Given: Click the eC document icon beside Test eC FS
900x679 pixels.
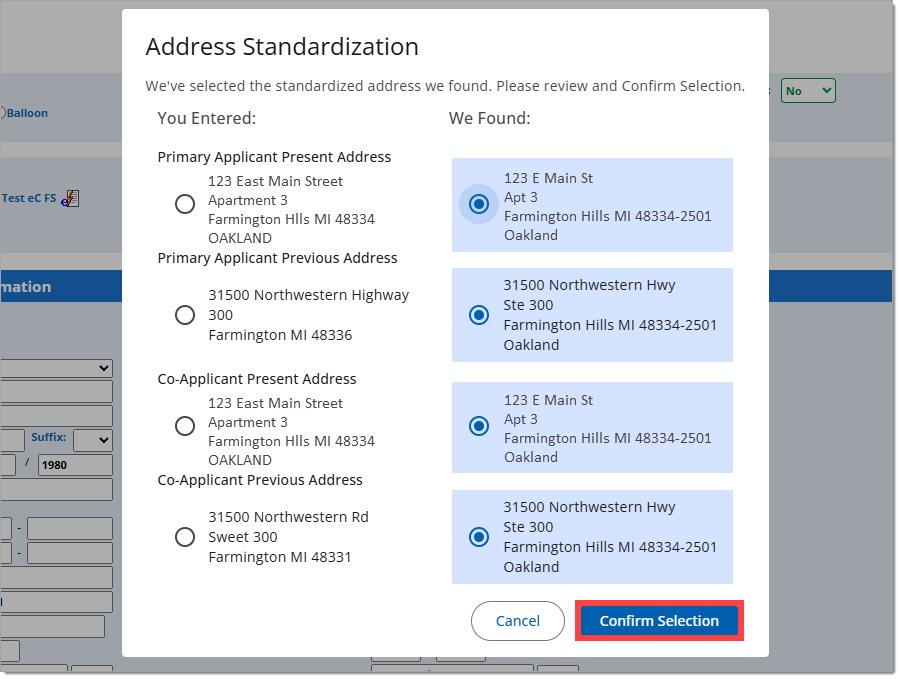Looking at the screenshot, I should (70, 198).
